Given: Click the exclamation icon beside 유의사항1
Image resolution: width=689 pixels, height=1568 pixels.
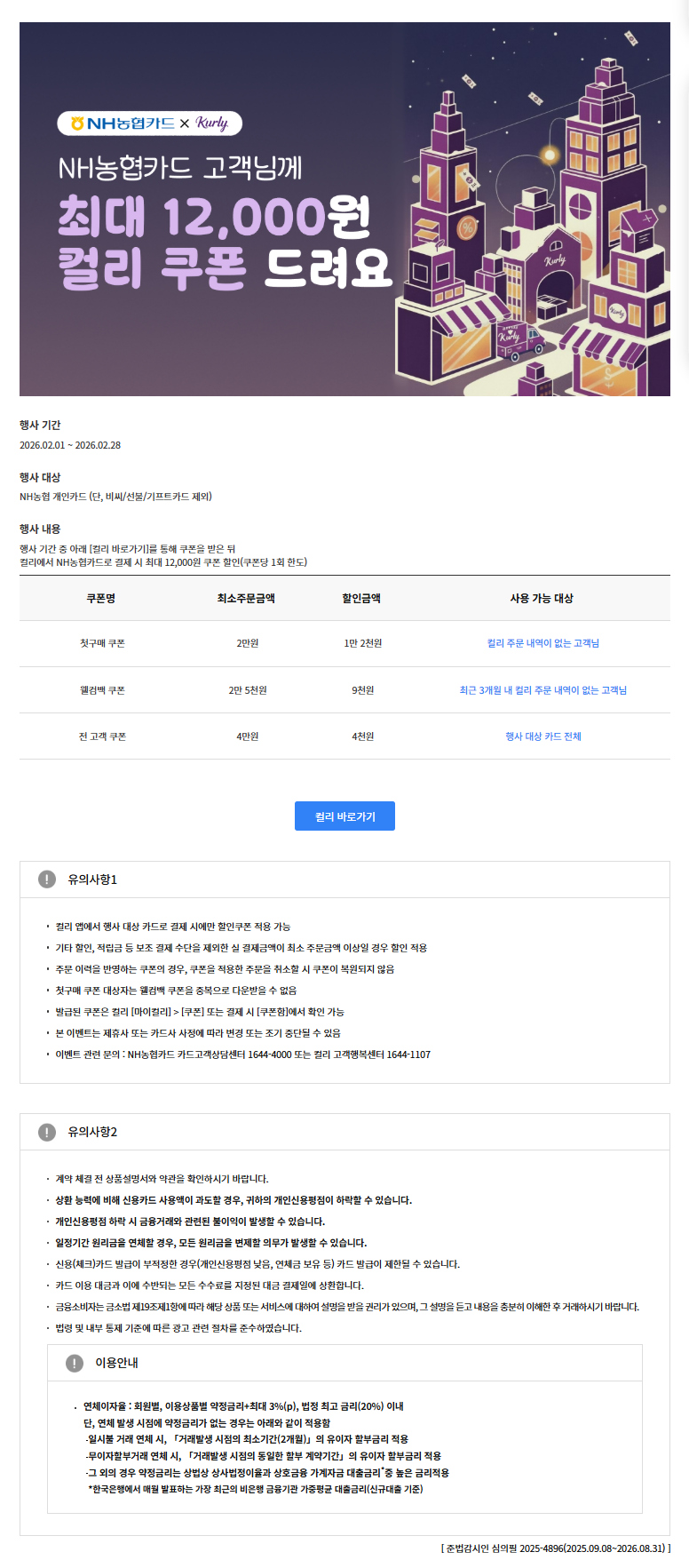Looking at the screenshot, I should tap(47, 880).
